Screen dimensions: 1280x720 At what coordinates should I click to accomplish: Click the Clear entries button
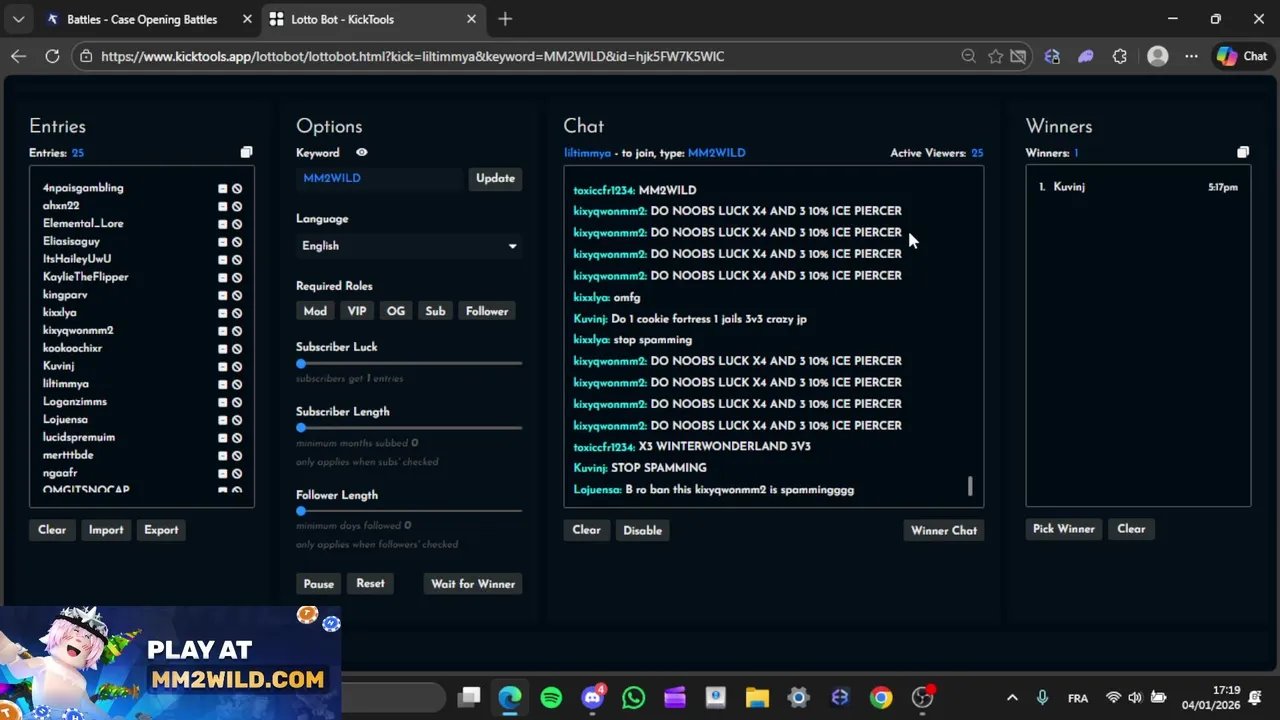point(52,530)
